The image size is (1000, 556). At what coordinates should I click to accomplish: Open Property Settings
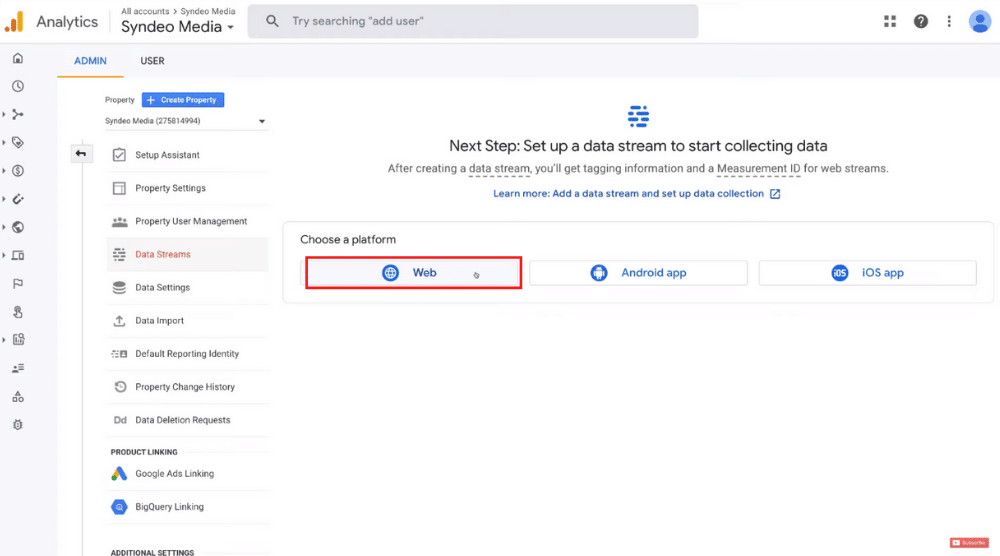(x=187, y=188)
